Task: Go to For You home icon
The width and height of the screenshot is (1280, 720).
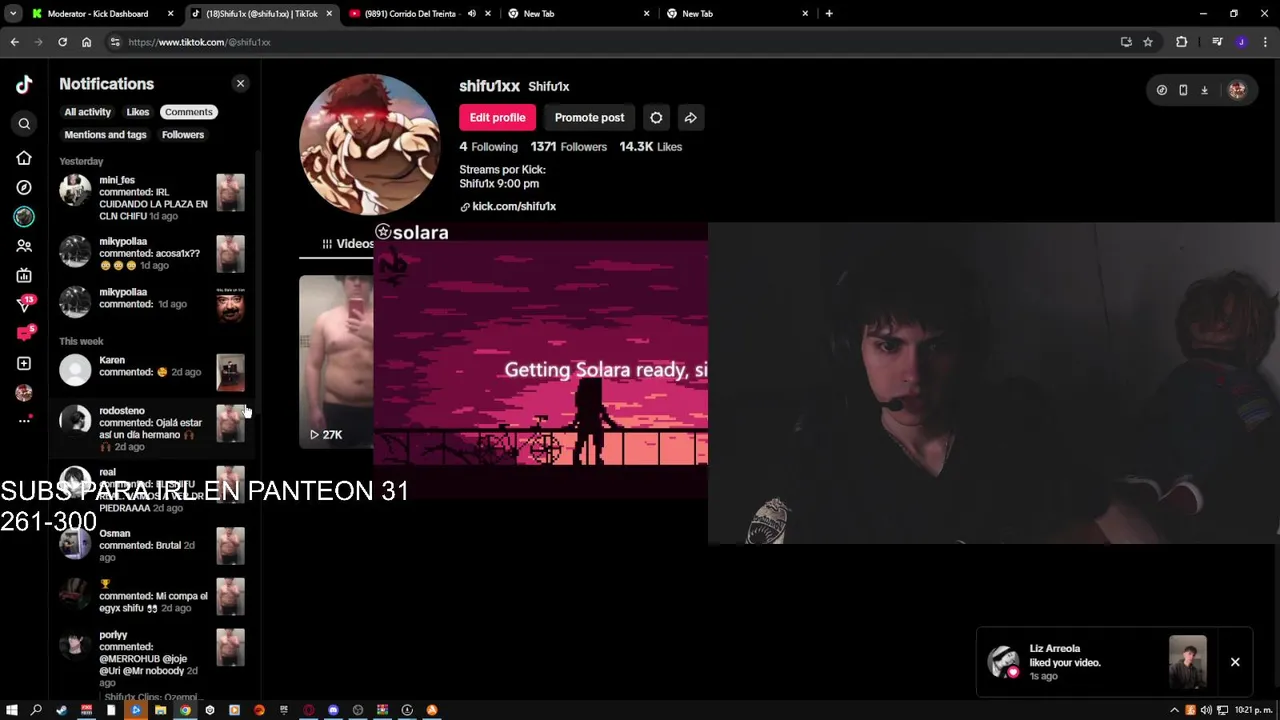Action: click(24, 158)
